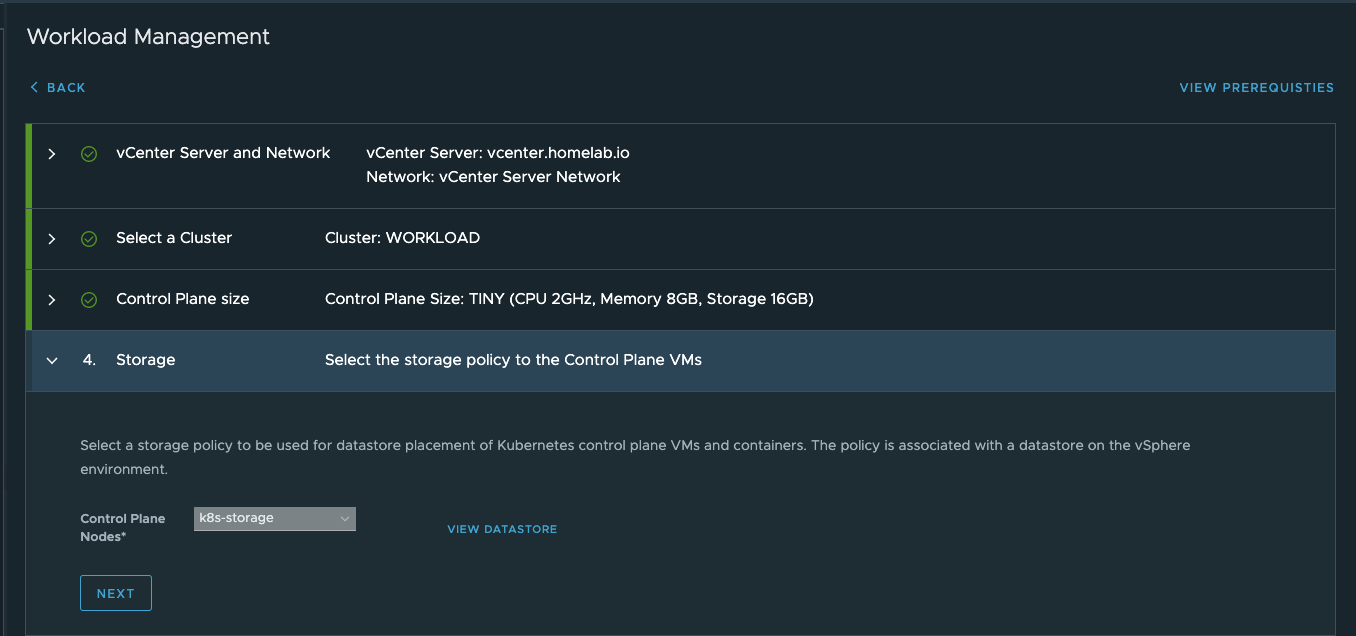Screen dimensions: 1356x636
Task: Click the back chevron arrow icon
Action: 34,88
